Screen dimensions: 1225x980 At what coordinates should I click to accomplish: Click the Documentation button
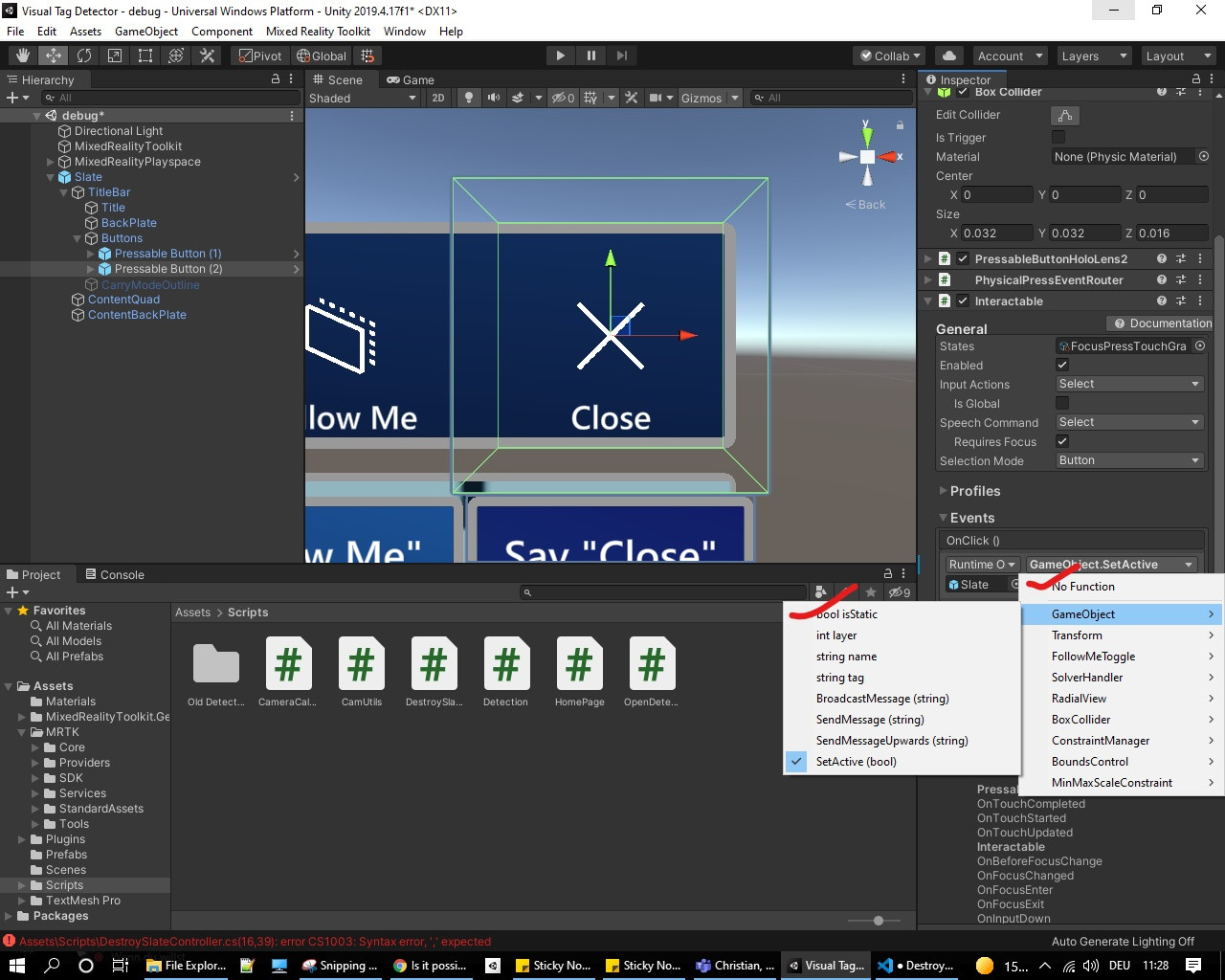(1161, 323)
